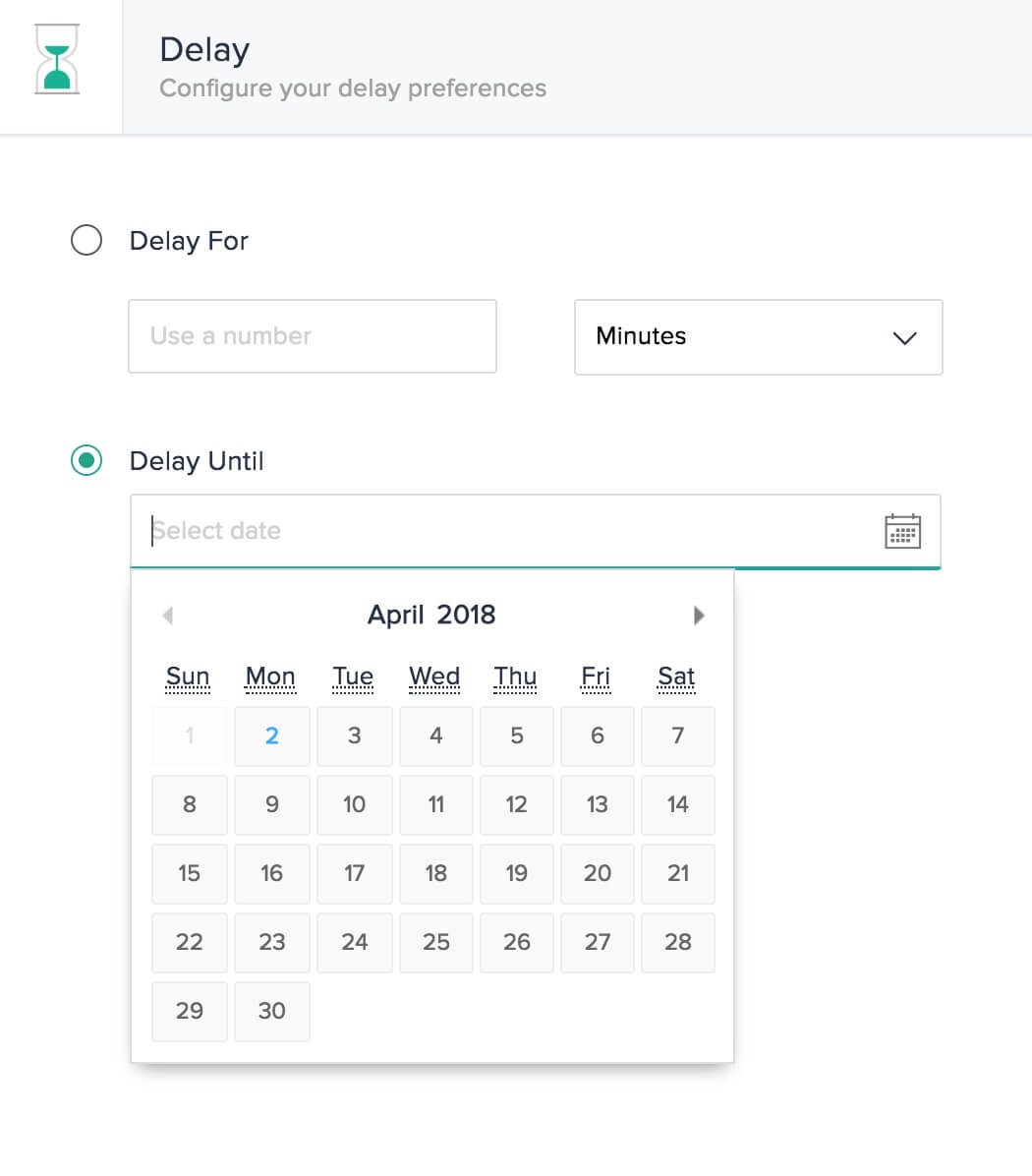Open the Minutes units dropdown

[x=758, y=337]
